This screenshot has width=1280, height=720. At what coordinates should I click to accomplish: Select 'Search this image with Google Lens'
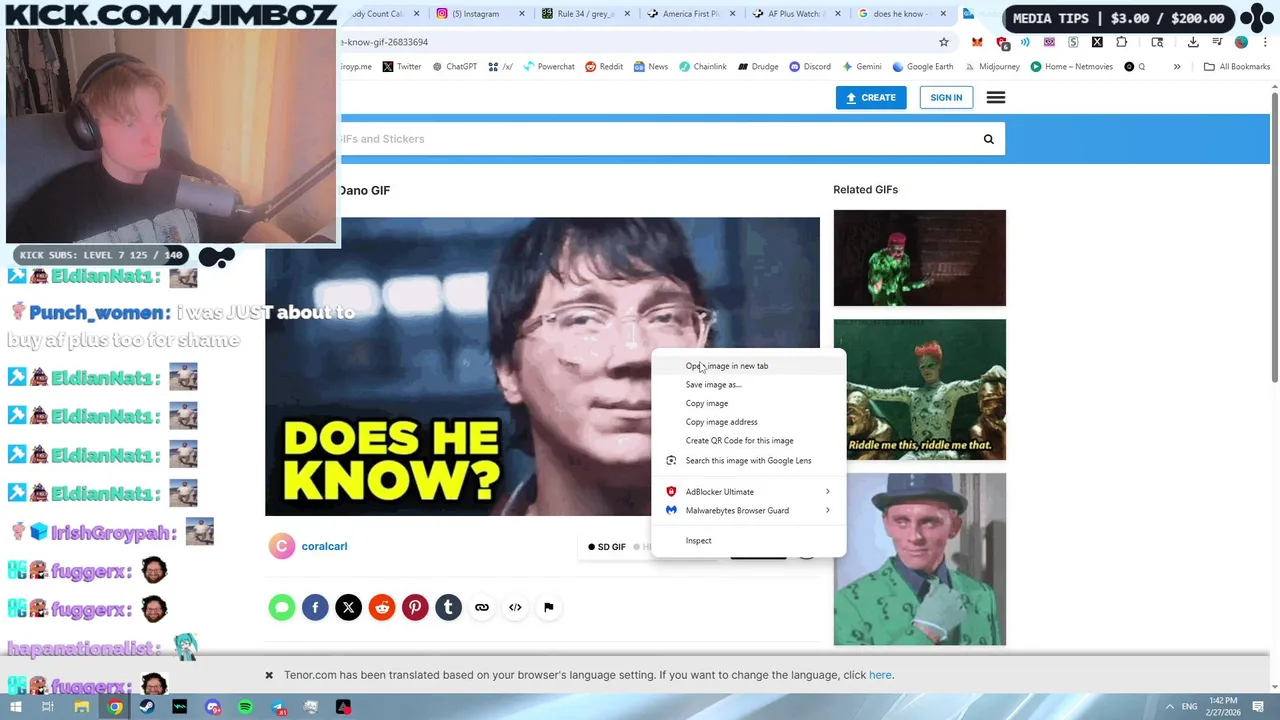[x=748, y=461]
